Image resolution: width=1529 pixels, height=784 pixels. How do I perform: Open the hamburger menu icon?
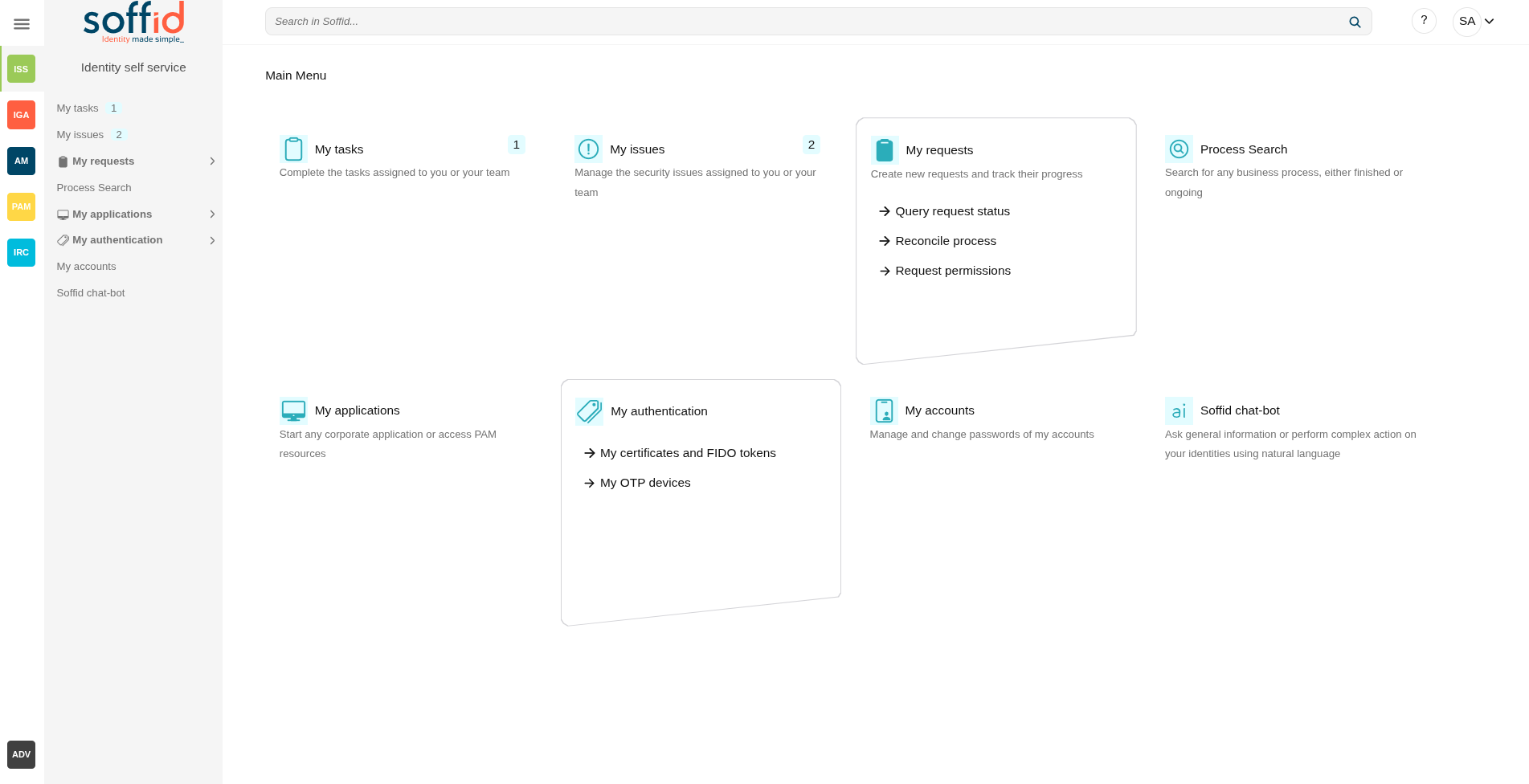point(22,24)
